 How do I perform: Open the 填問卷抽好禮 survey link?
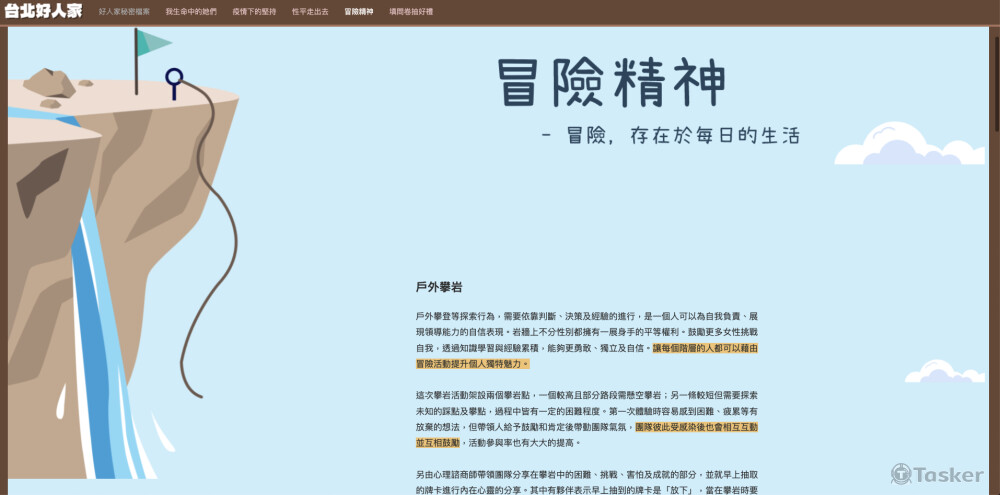coord(411,12)
